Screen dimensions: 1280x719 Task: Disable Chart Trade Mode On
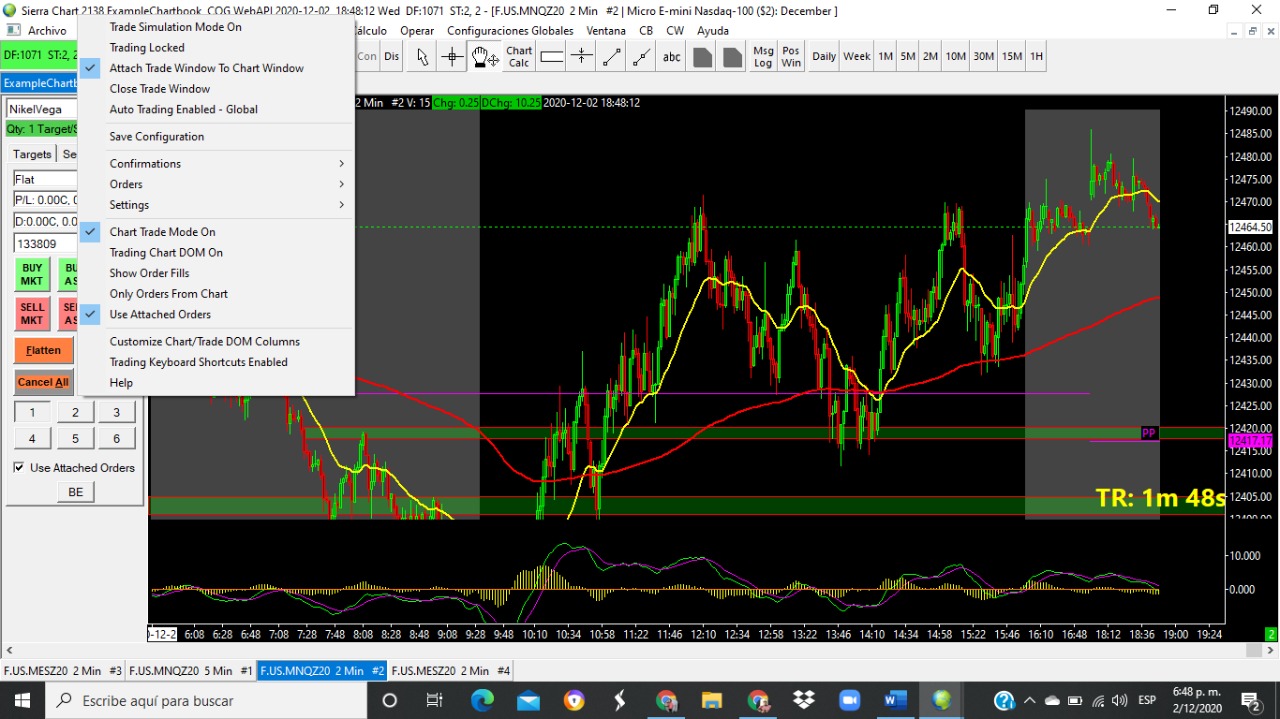162,232
